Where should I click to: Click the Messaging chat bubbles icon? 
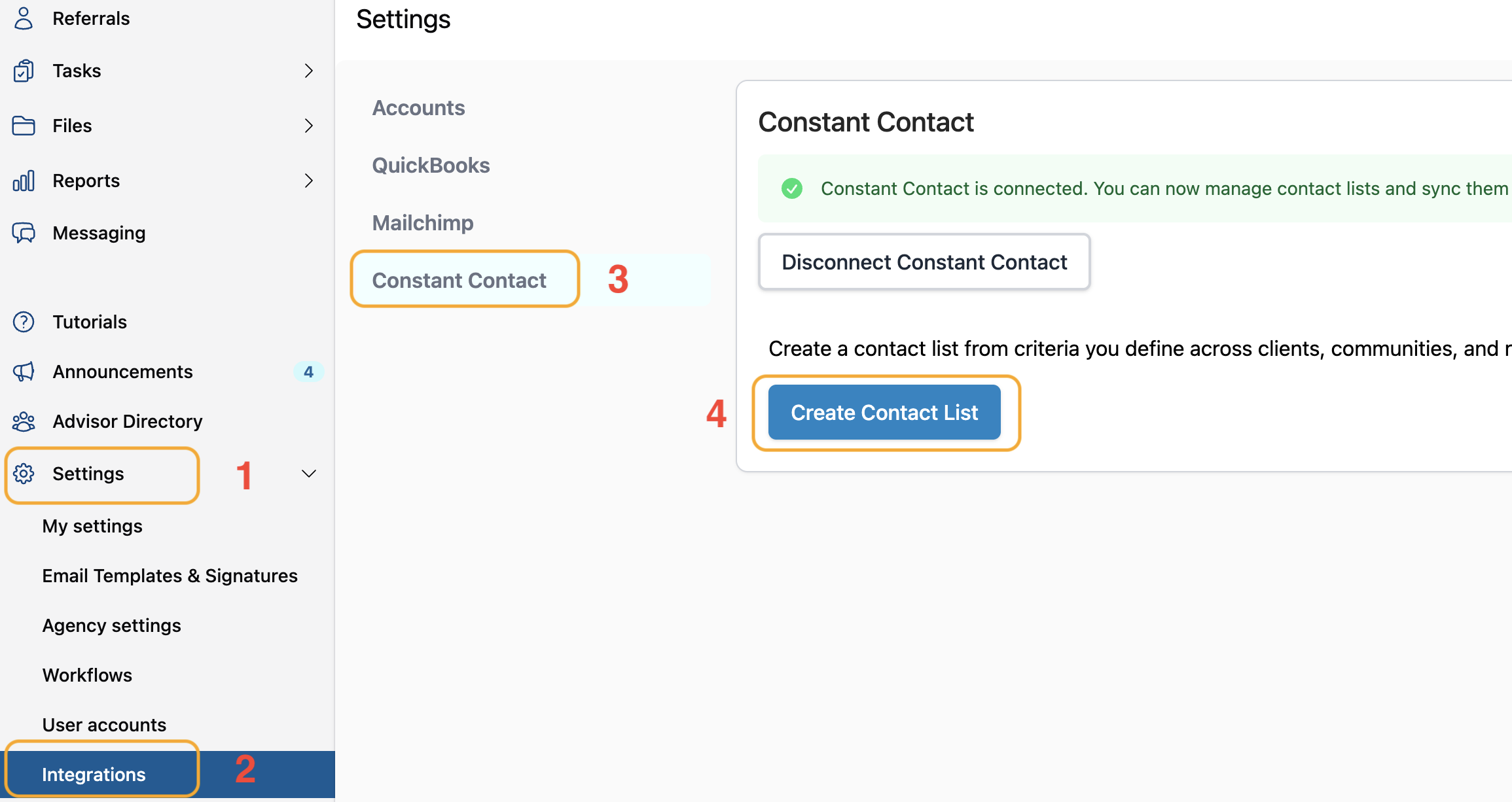point(24,233)
